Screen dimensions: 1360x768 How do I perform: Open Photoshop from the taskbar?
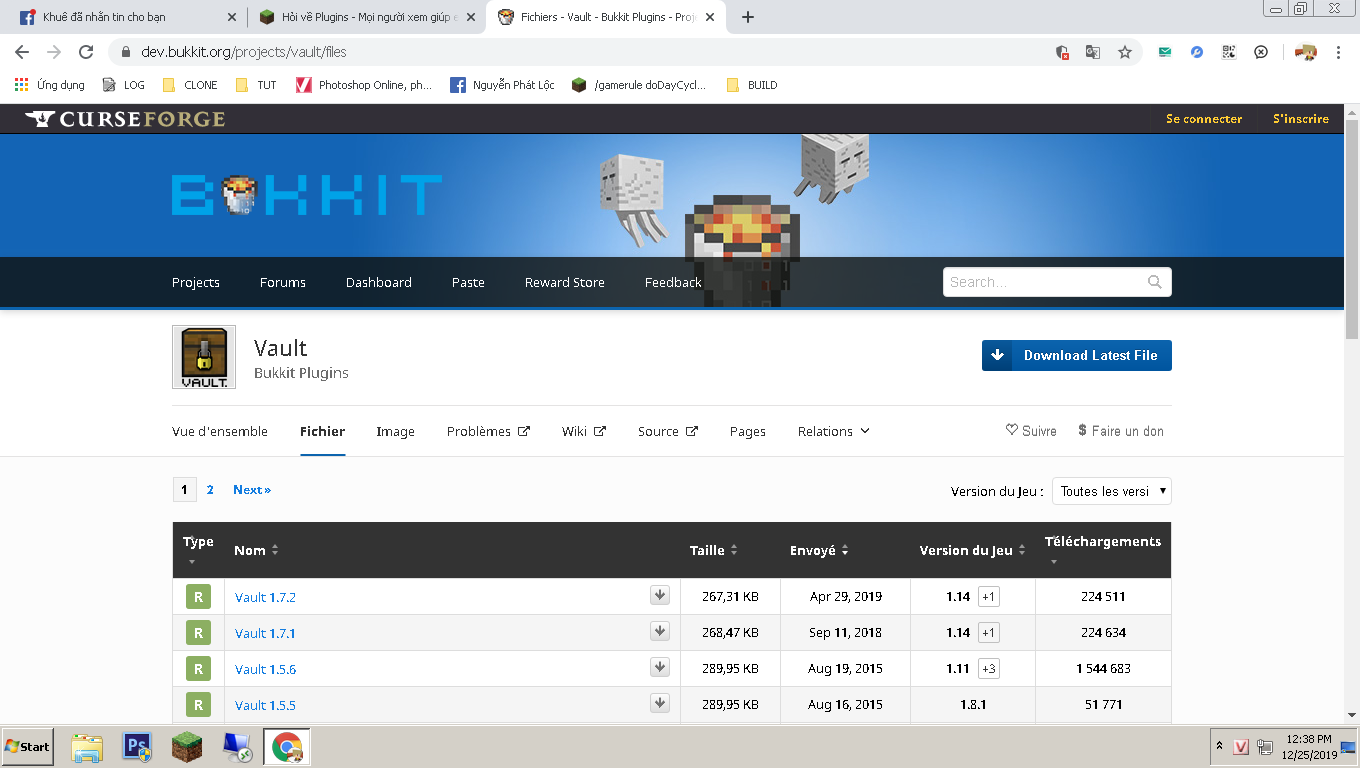click(x=137, y=747)
